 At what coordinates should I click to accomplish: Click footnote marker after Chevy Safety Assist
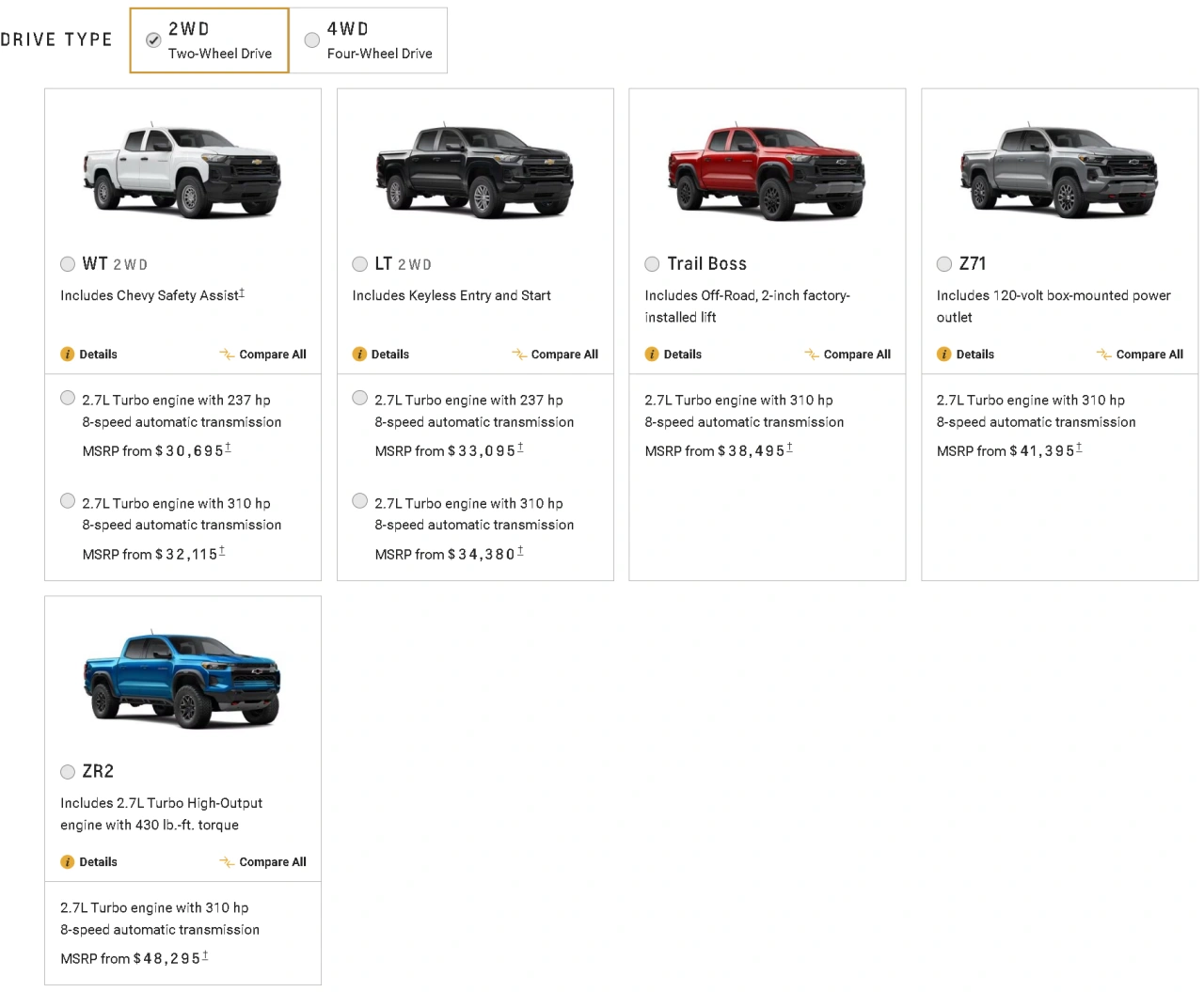242,293
